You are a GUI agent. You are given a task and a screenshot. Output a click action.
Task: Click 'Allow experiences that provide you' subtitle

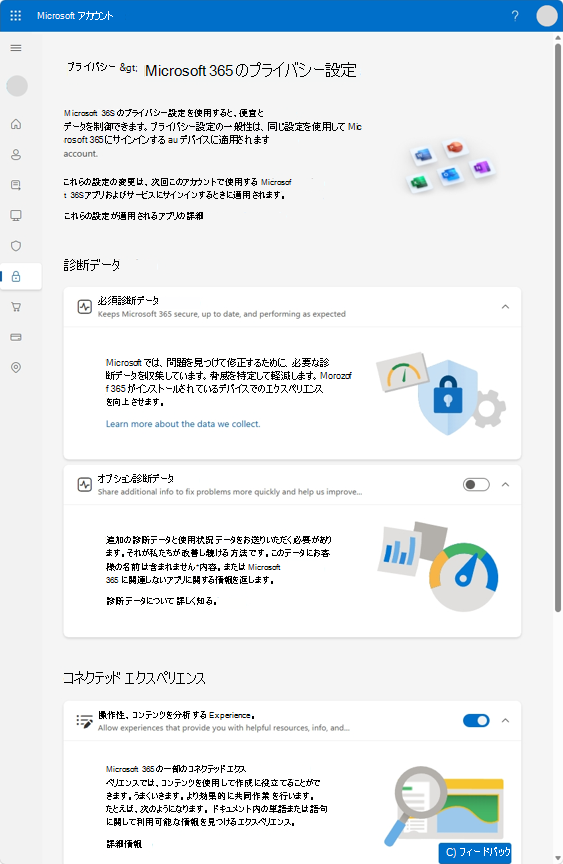tap(224, 728)
